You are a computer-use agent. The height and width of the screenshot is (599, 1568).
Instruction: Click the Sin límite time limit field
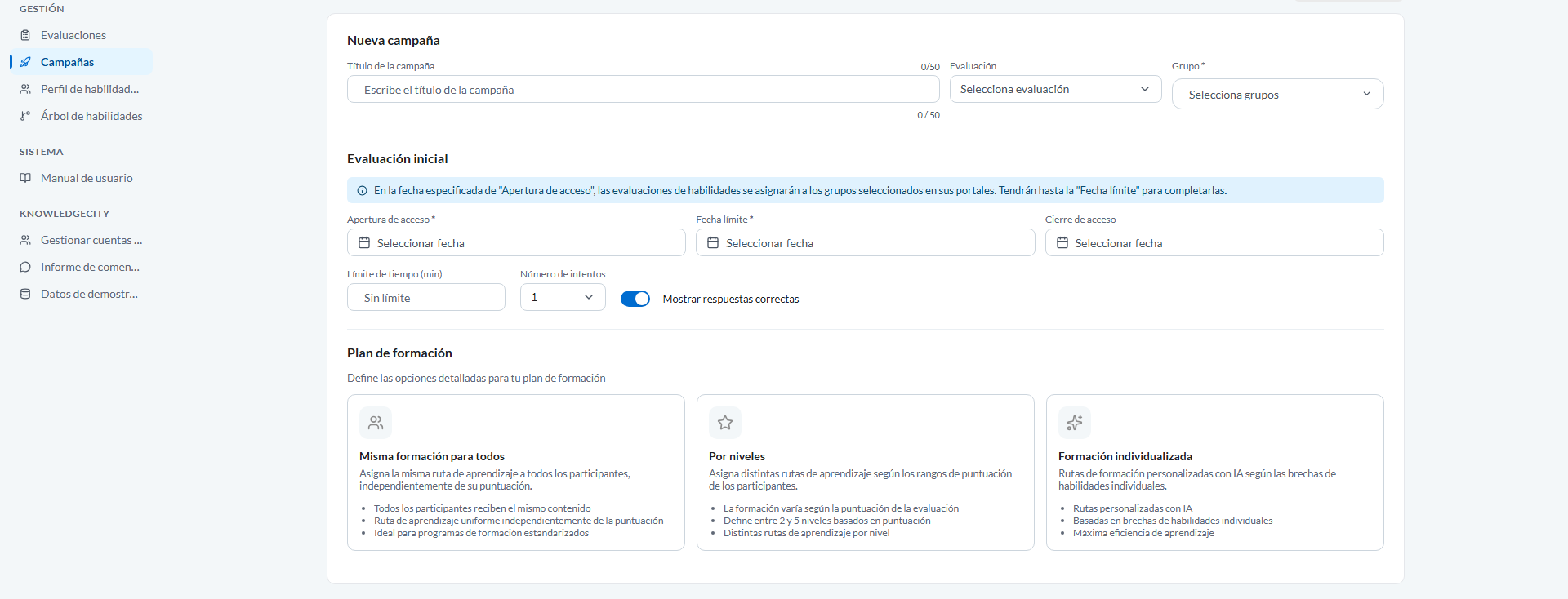[x=426, y=297]
